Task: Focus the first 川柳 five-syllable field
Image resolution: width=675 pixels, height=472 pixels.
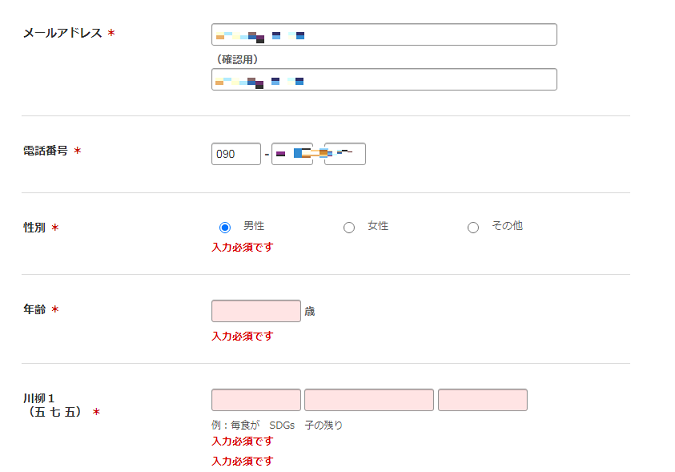Action: [256, 400]
